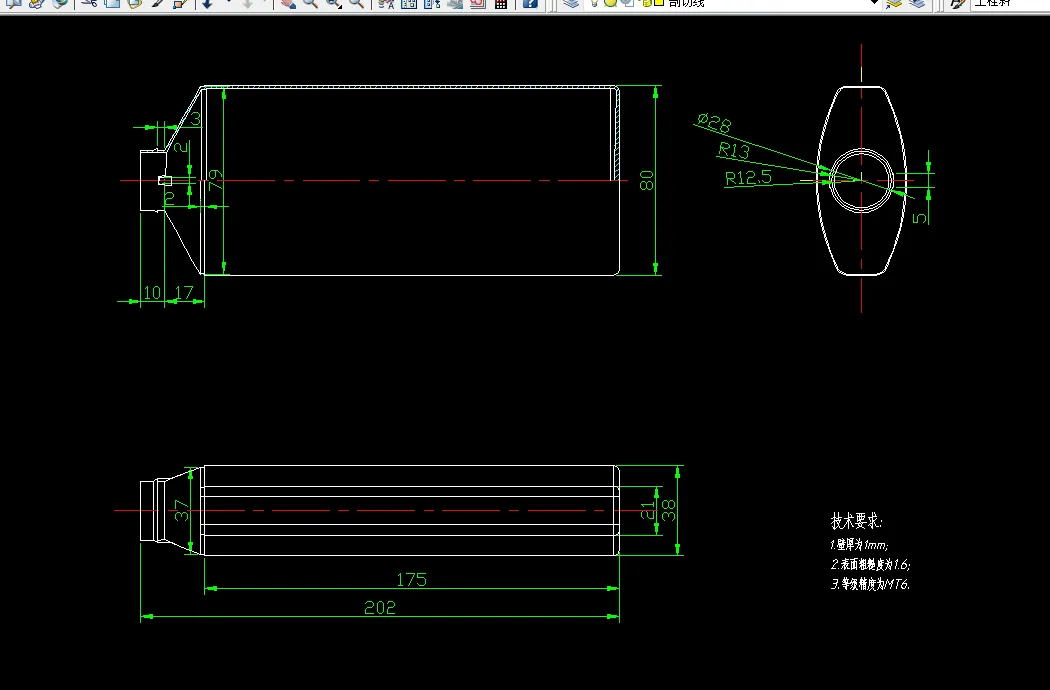
Task: Click the Cut to clipboard scissors icon
Action: click(x=88, y=3)
